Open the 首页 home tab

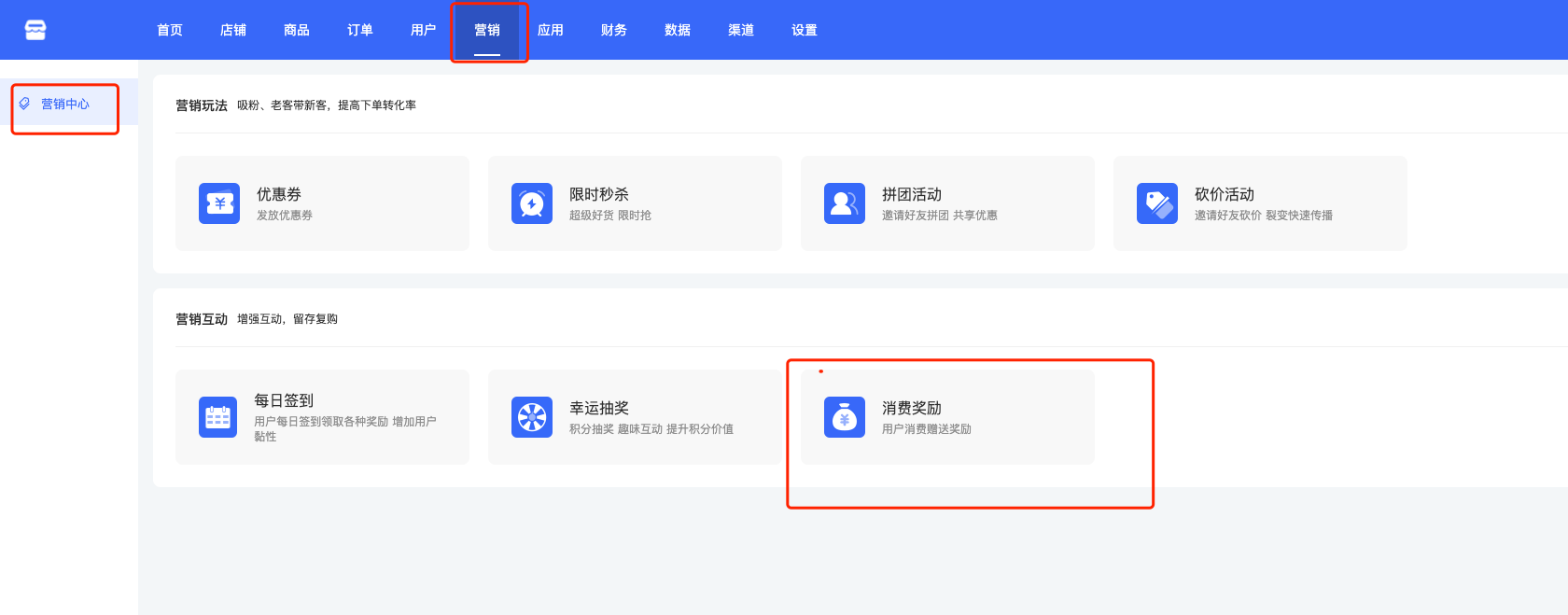click(170, 30)
